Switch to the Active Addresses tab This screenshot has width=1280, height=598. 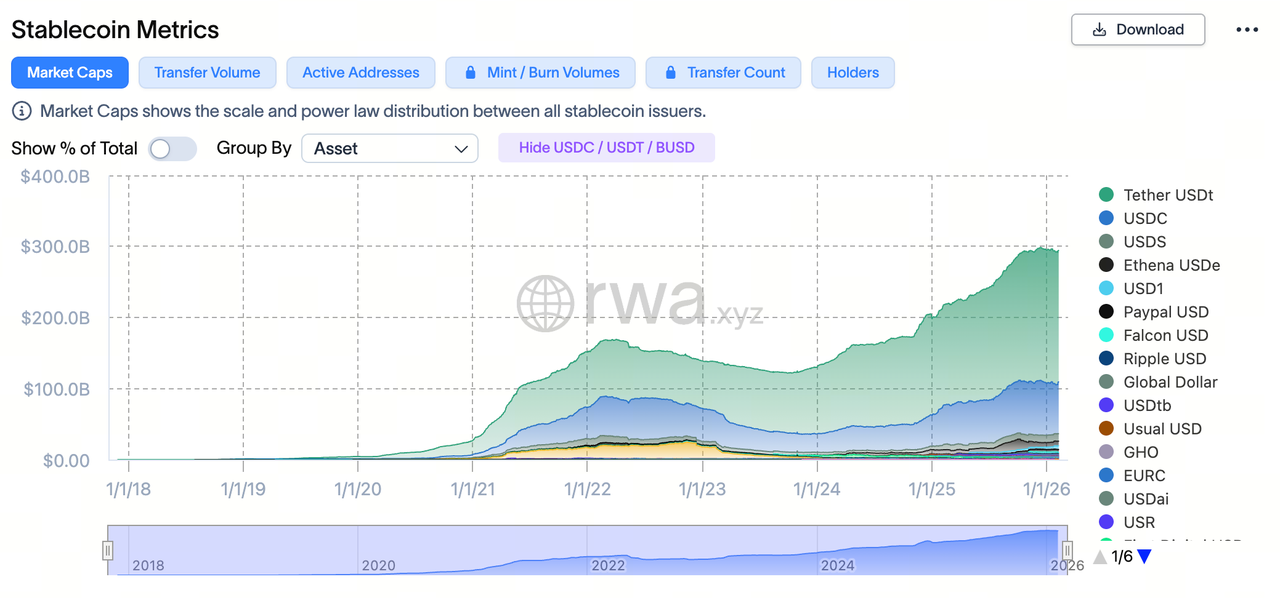click(361, 73)
